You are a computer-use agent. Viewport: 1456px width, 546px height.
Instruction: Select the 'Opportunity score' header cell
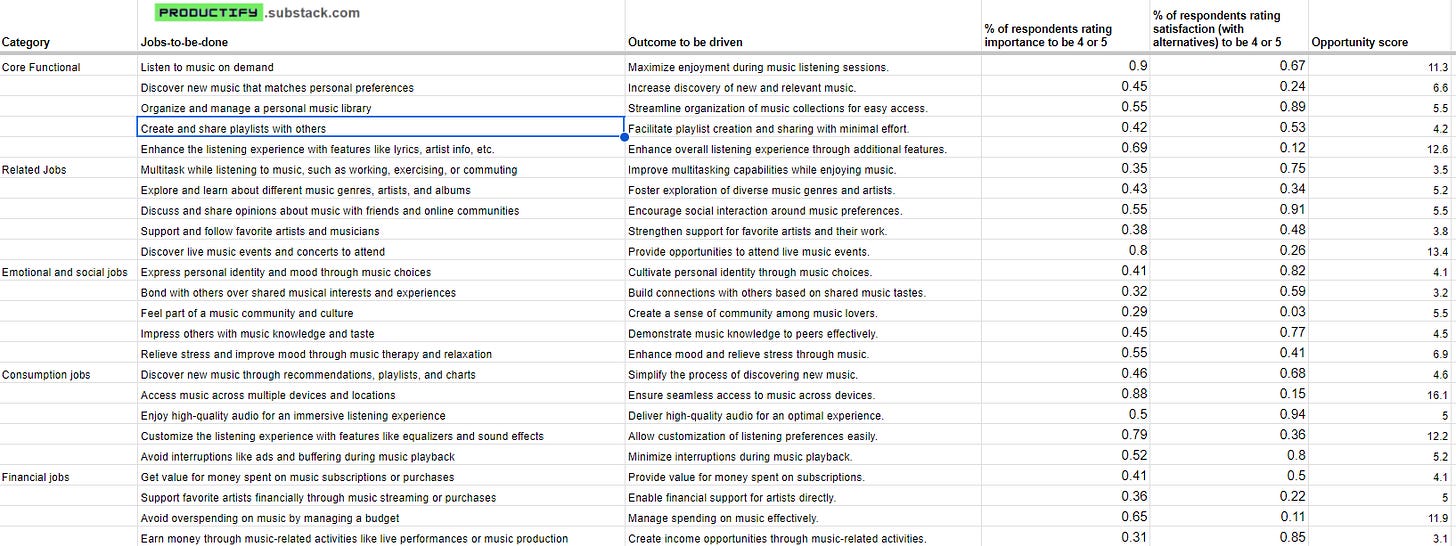click(1359, 42)
